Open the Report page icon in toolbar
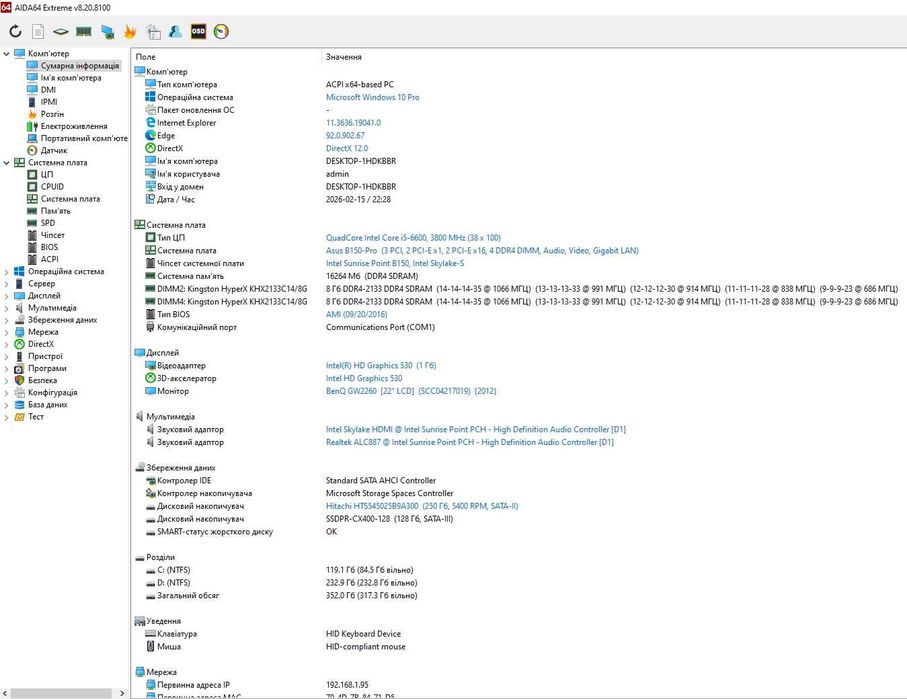Image resolution: width=907 pixels, height=699 pixels. click(x=38, y=31)
